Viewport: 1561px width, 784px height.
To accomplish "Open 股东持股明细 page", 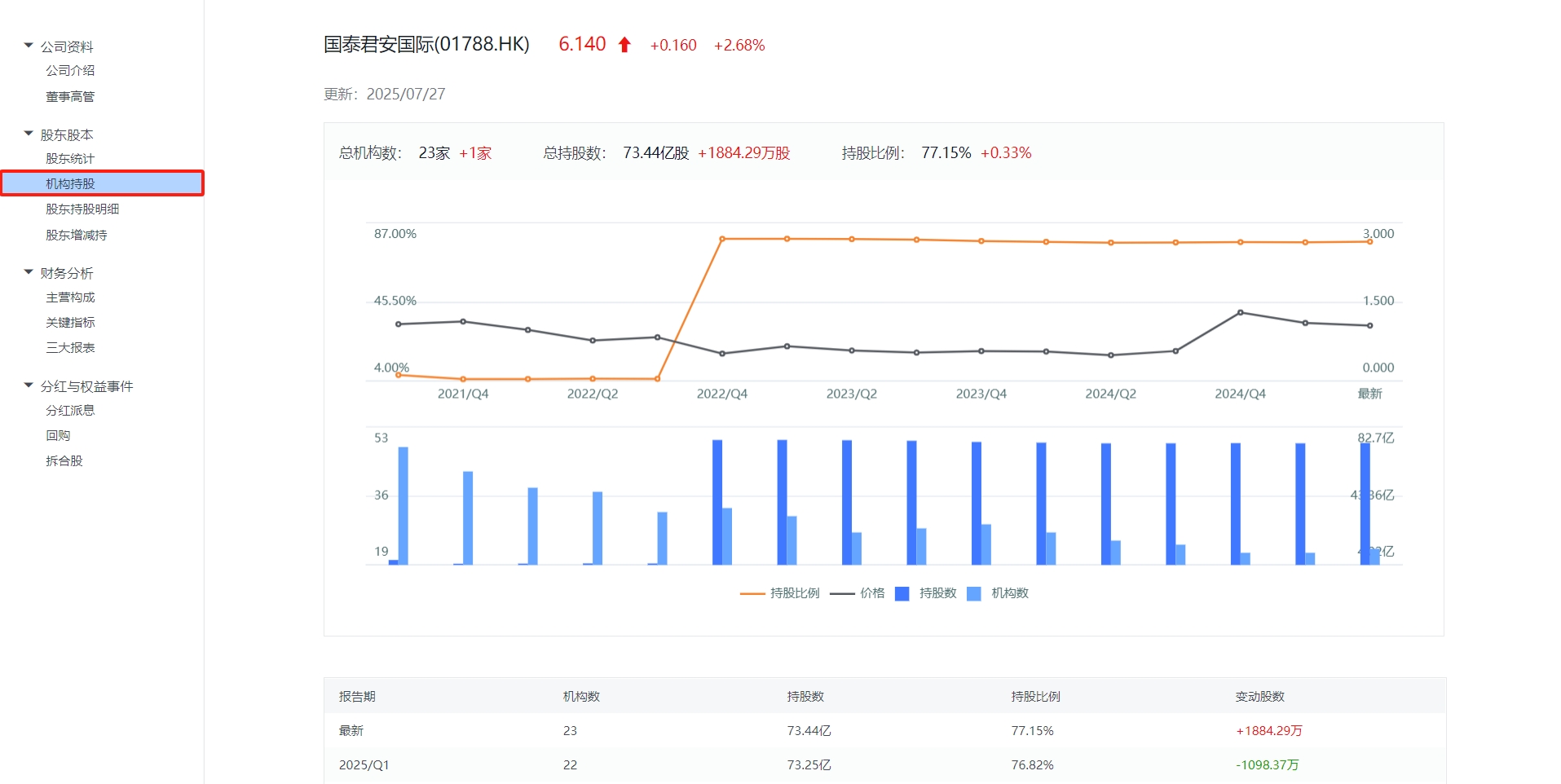I will 82,209.
